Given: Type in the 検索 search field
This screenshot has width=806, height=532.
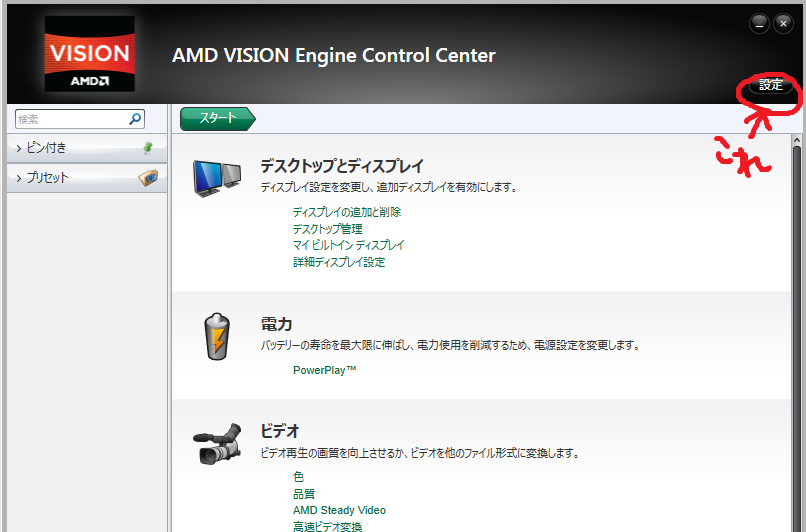Looking at the screenshot, I should tap(70, 119).
